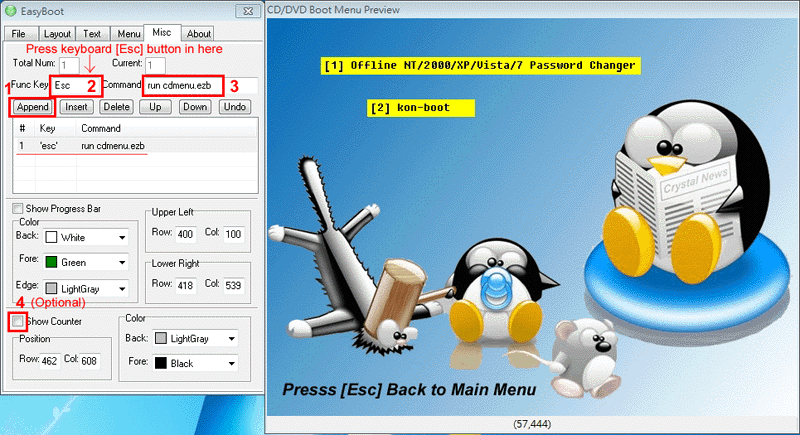Click the counter Position Row field
Screen dimensions: 800x435
(x=49, y=361)
